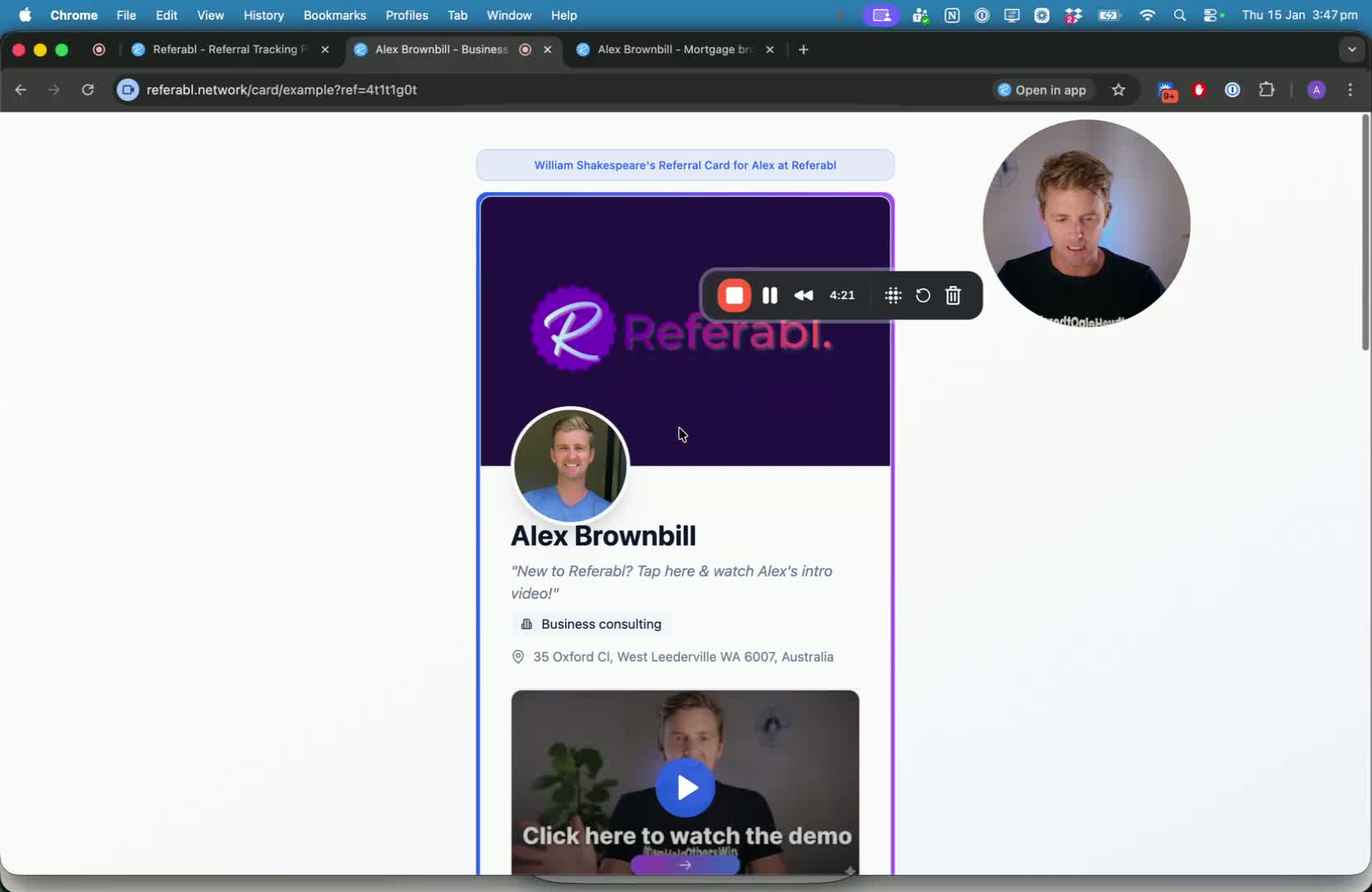This screenshot has height=892, width=1372.
Task: Open the View menu
Action: (210, 15)
